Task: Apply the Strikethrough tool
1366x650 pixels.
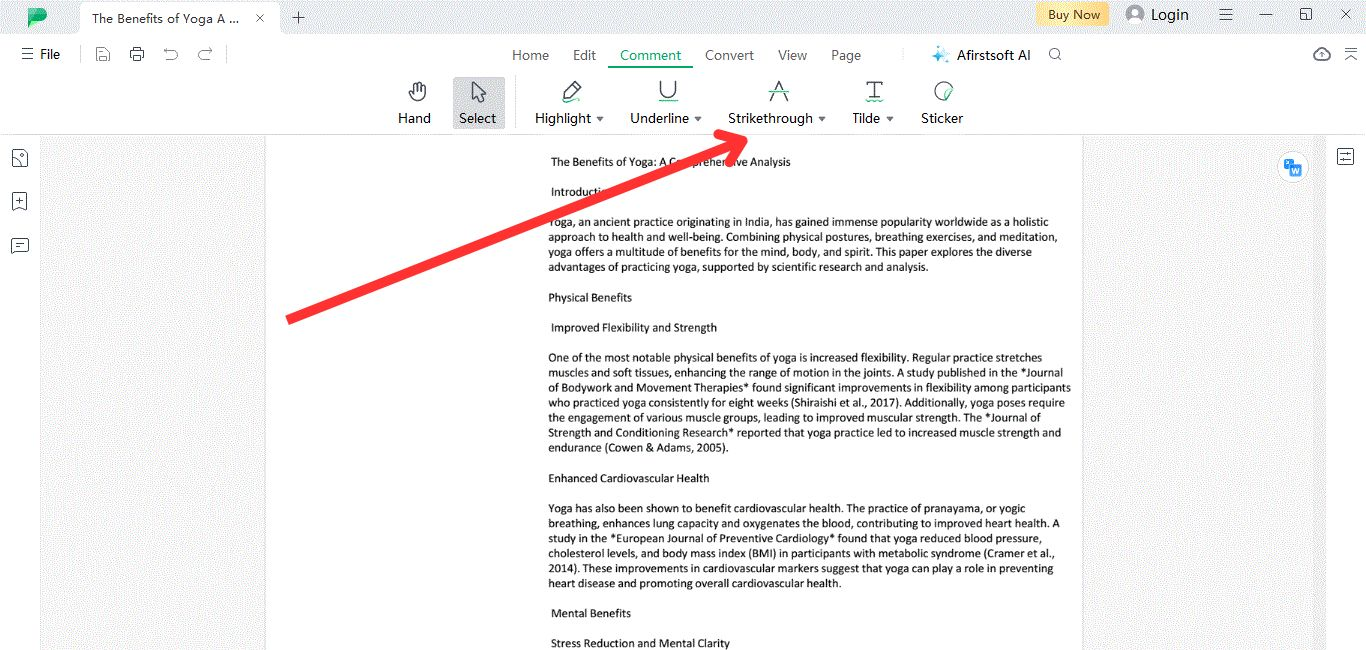Action: (770, 104)
